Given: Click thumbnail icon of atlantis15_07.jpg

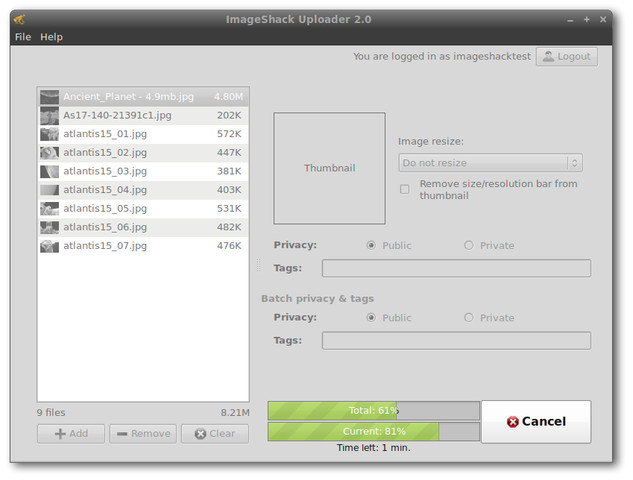Looking at the screenshot, I should [49, 246].
